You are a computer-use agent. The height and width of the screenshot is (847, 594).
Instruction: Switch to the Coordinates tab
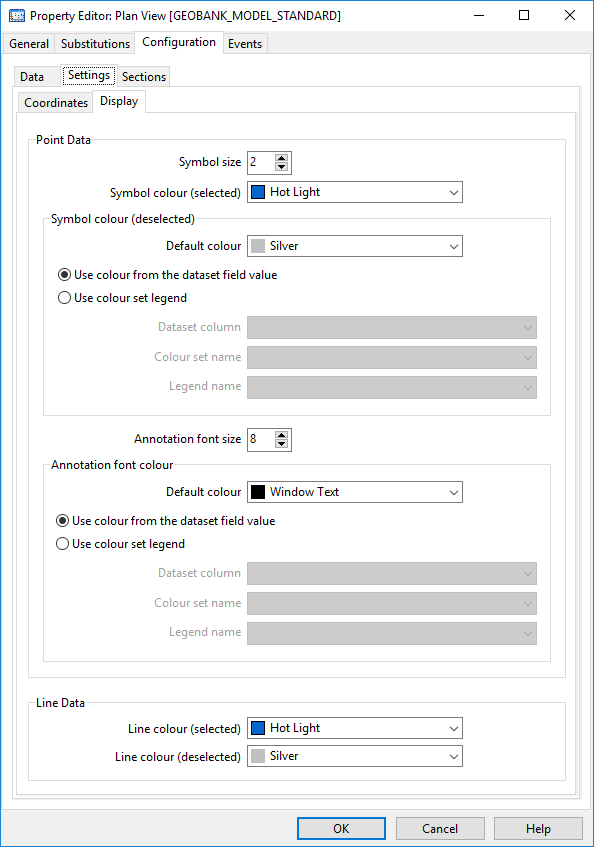coord(56,103)
